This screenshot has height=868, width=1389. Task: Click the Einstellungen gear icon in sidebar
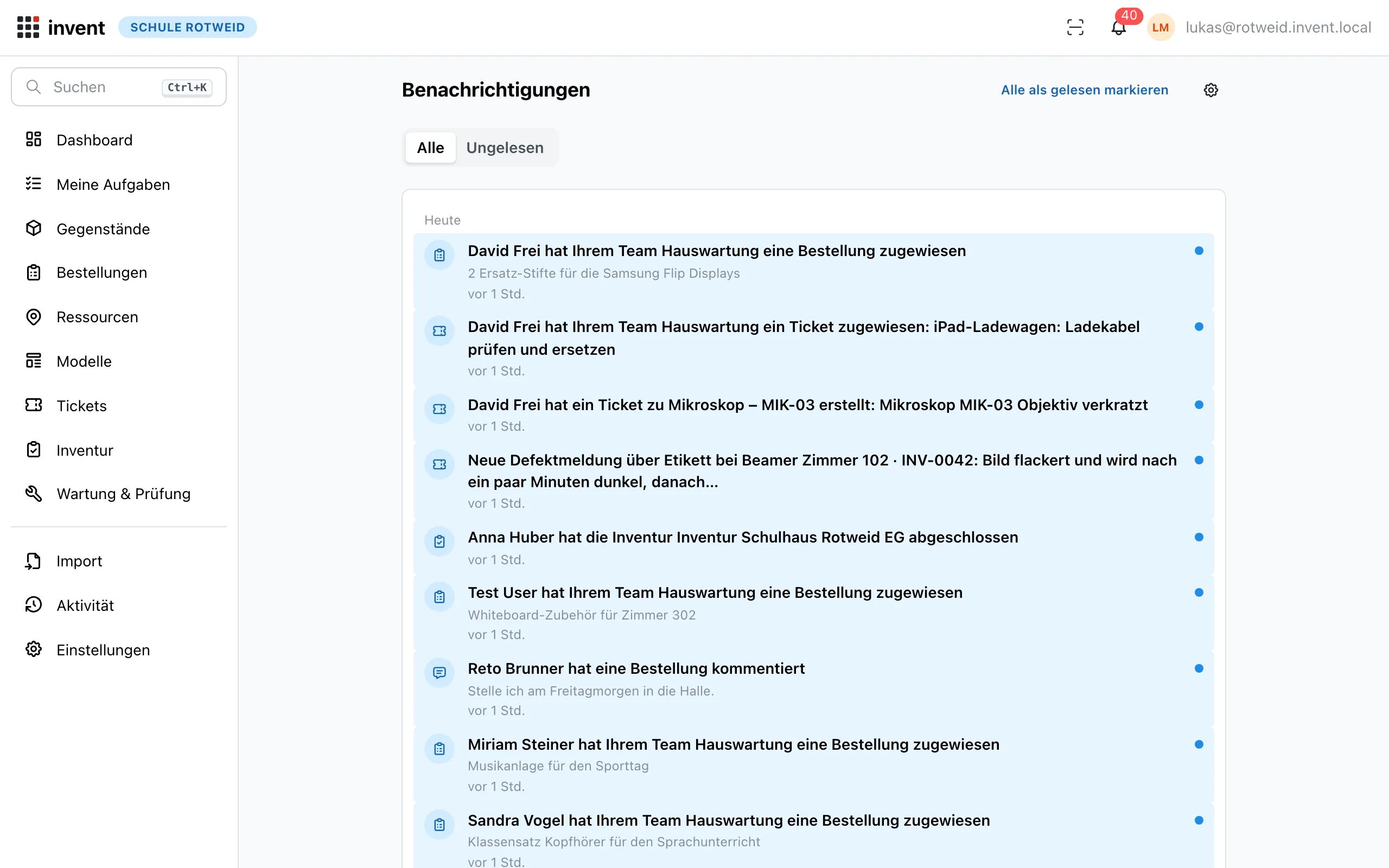[34, 649]
